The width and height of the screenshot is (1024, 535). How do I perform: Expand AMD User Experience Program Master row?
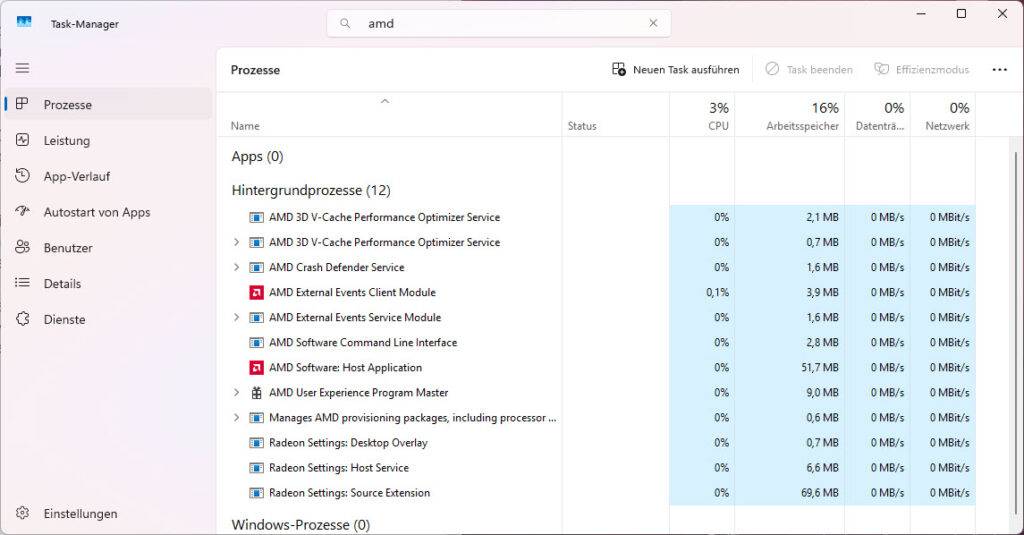pyautogui.click(x=237, y=393)
